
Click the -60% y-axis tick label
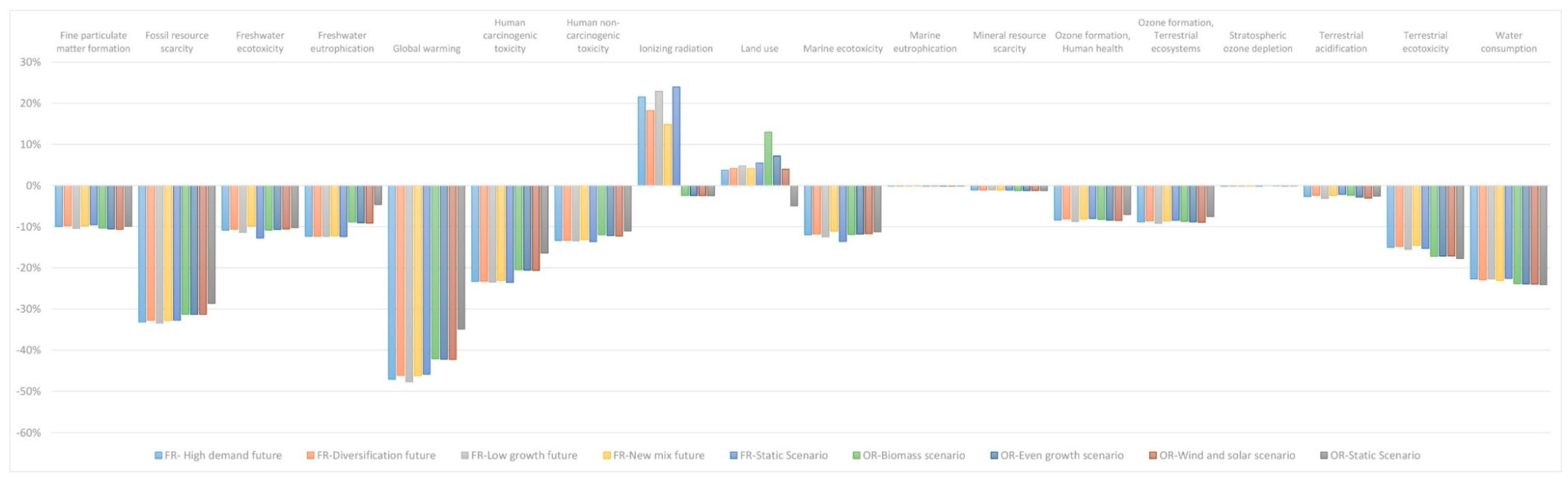29,433
